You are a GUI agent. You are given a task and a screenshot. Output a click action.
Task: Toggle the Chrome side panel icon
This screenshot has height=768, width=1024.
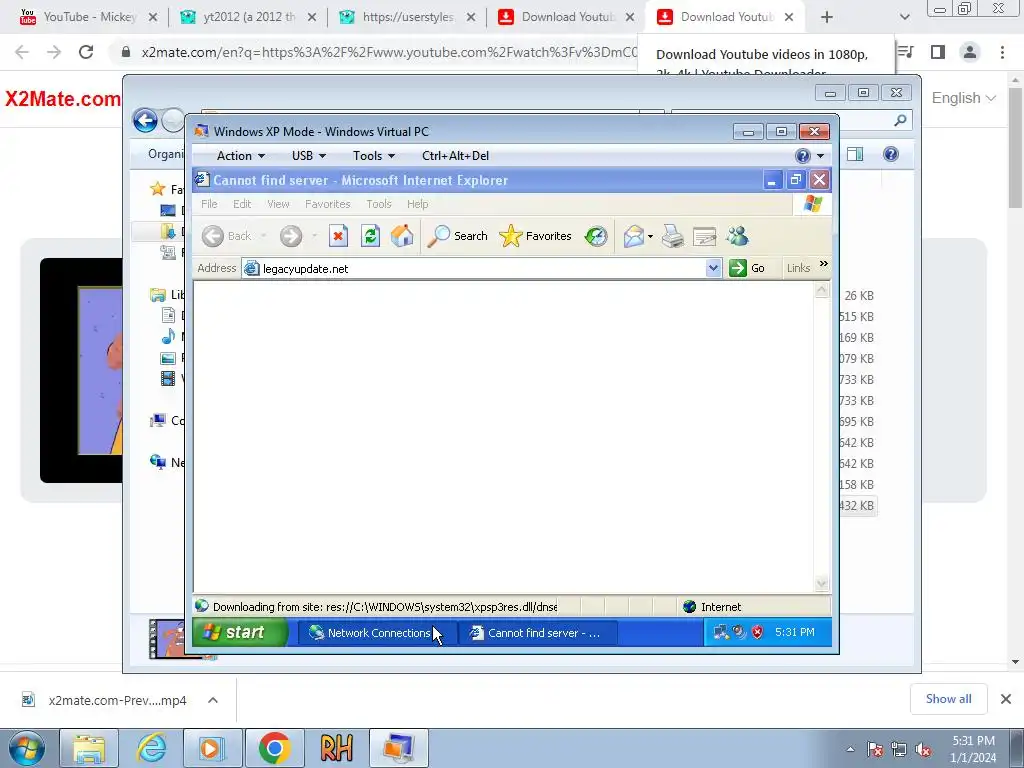(938, 52)
